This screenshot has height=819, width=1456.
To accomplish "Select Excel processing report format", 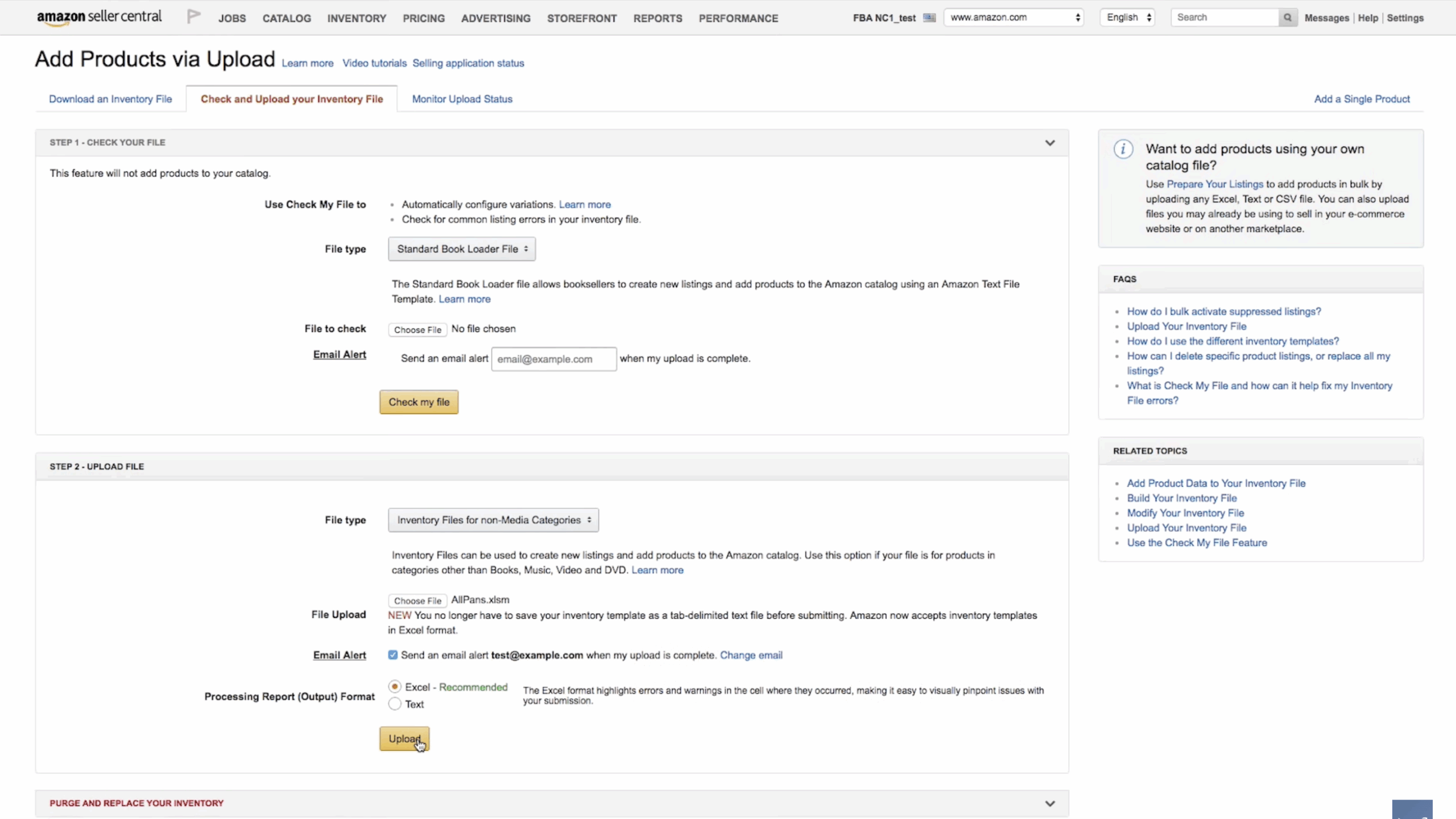I will point(395,687).
